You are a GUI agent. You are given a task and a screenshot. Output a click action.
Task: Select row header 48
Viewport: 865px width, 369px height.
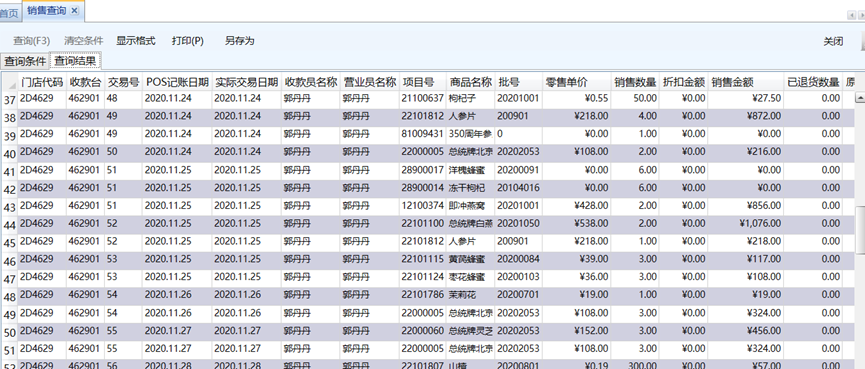pyautogui.click(x=9, y=297)
